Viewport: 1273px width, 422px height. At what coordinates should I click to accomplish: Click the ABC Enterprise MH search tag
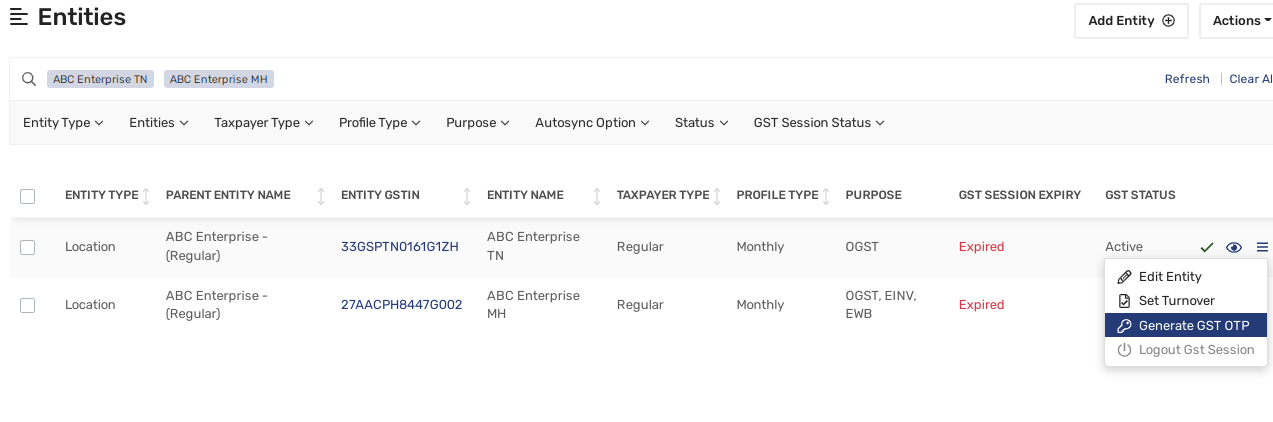tap(219, 79)
